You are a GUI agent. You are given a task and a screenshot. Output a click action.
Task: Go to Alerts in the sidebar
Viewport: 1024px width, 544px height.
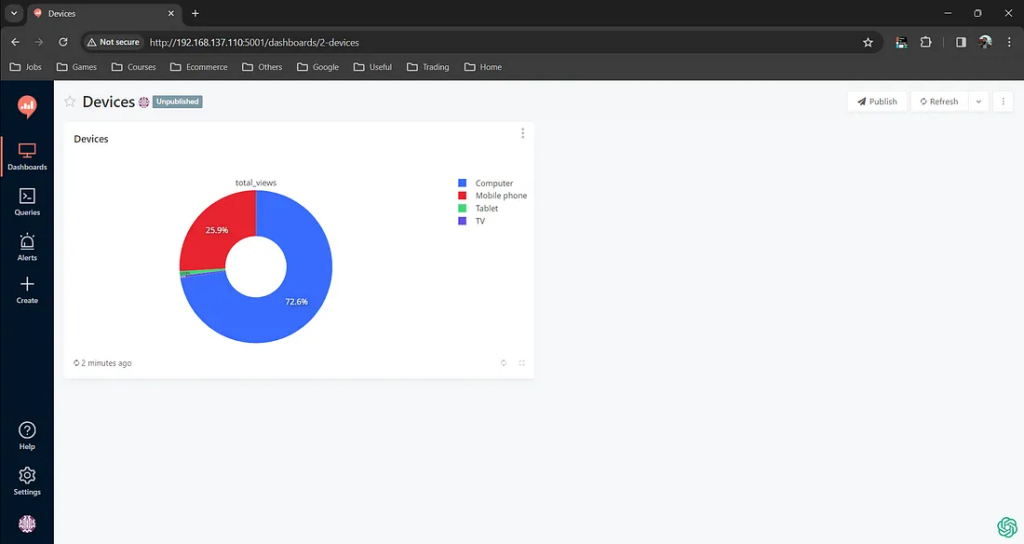pyautogui.click(x=27, y=246)
